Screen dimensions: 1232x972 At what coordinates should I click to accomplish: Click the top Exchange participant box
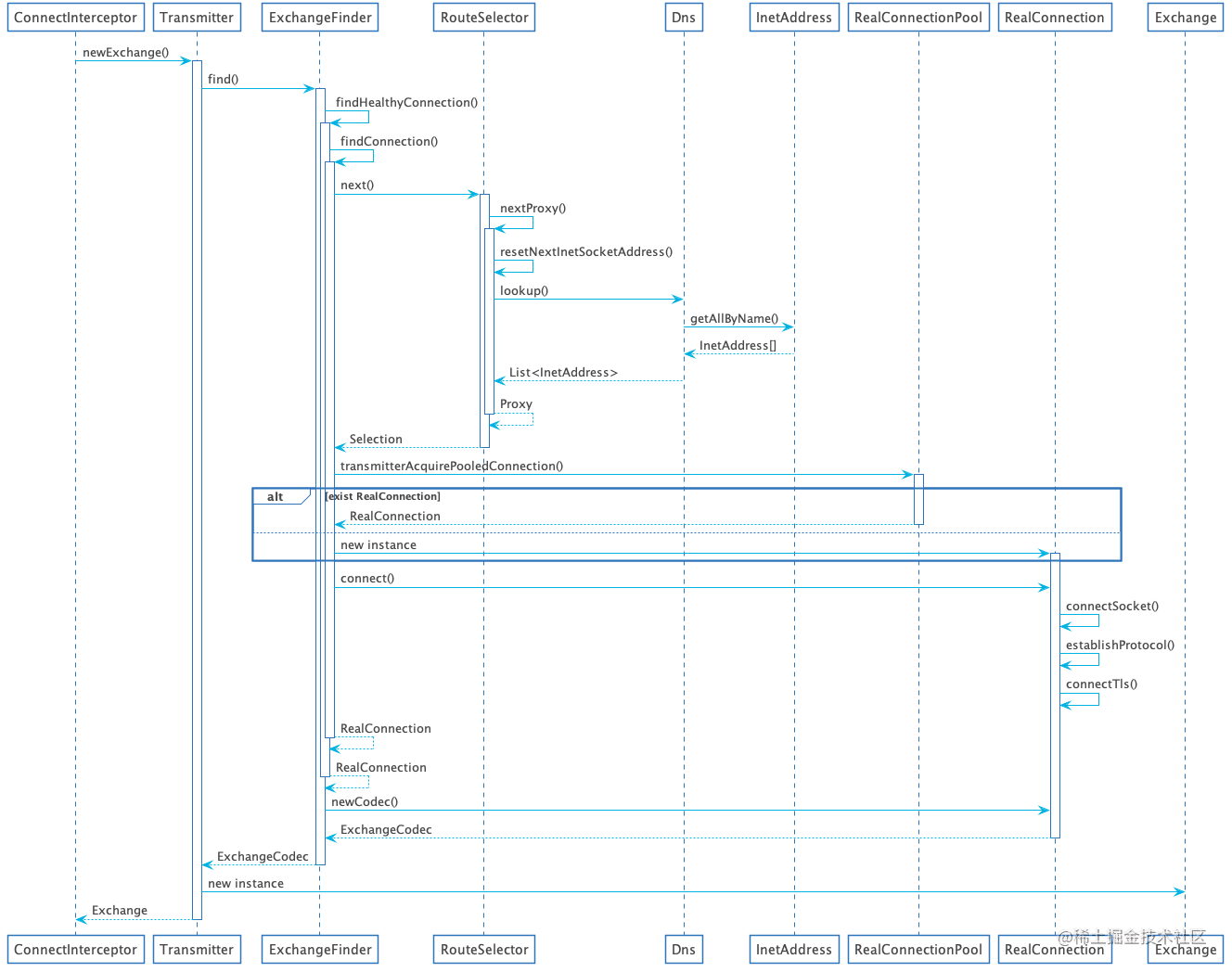[1186, 18]
